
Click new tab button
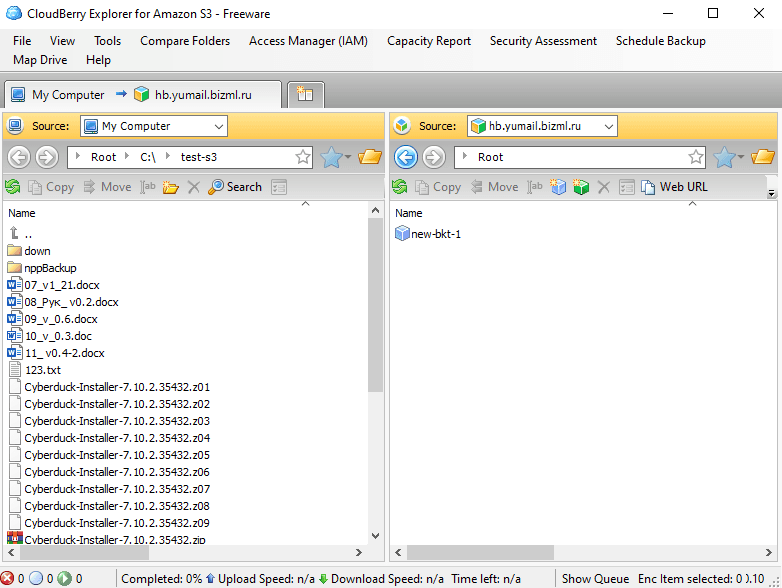(305, 94)
